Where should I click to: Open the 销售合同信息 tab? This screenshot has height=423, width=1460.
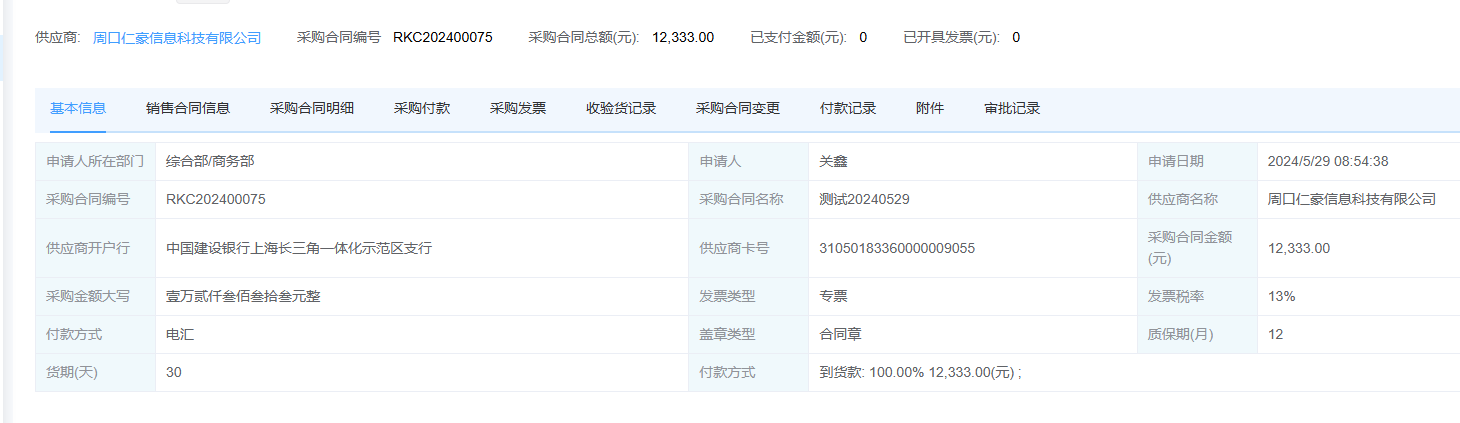pos(188,109)
